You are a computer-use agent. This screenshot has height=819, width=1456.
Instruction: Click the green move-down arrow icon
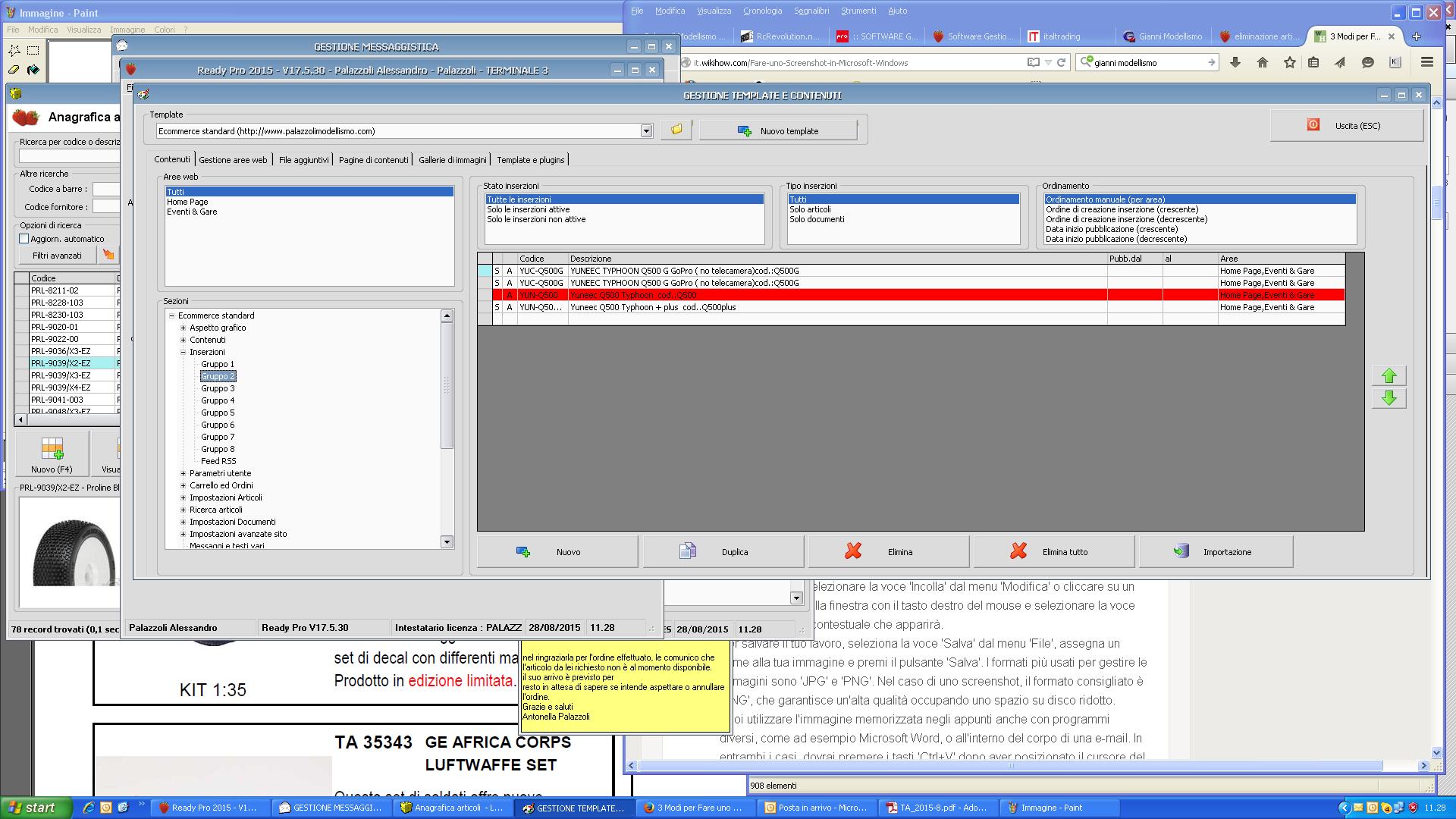1389,398
